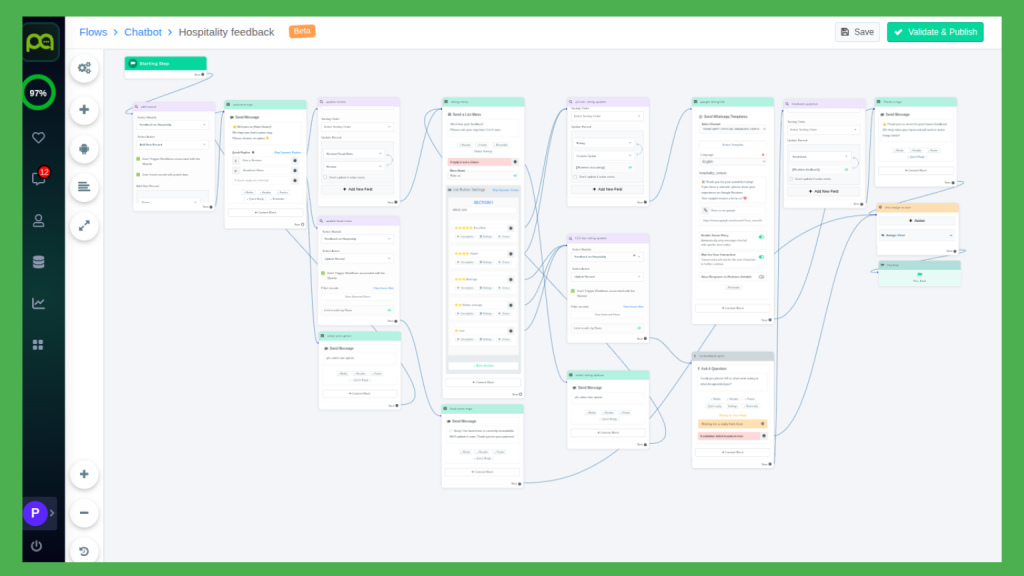
Task: Click the zoom out minus button
Action: [84, 513]
